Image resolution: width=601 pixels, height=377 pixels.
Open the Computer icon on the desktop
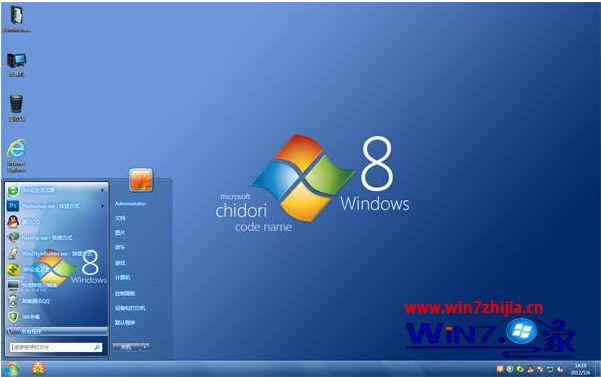click(16, 64)
